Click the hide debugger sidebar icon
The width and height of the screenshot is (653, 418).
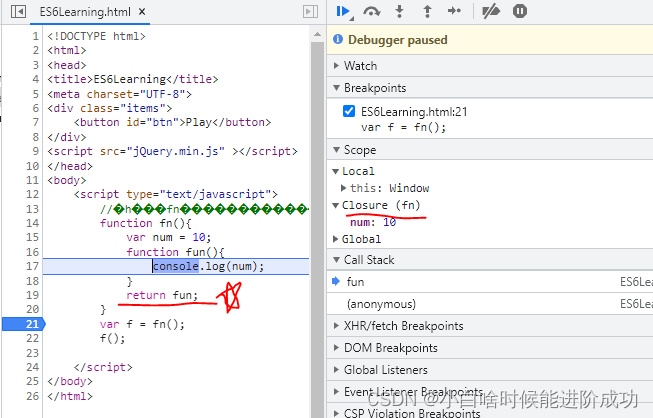coord(310,11)
